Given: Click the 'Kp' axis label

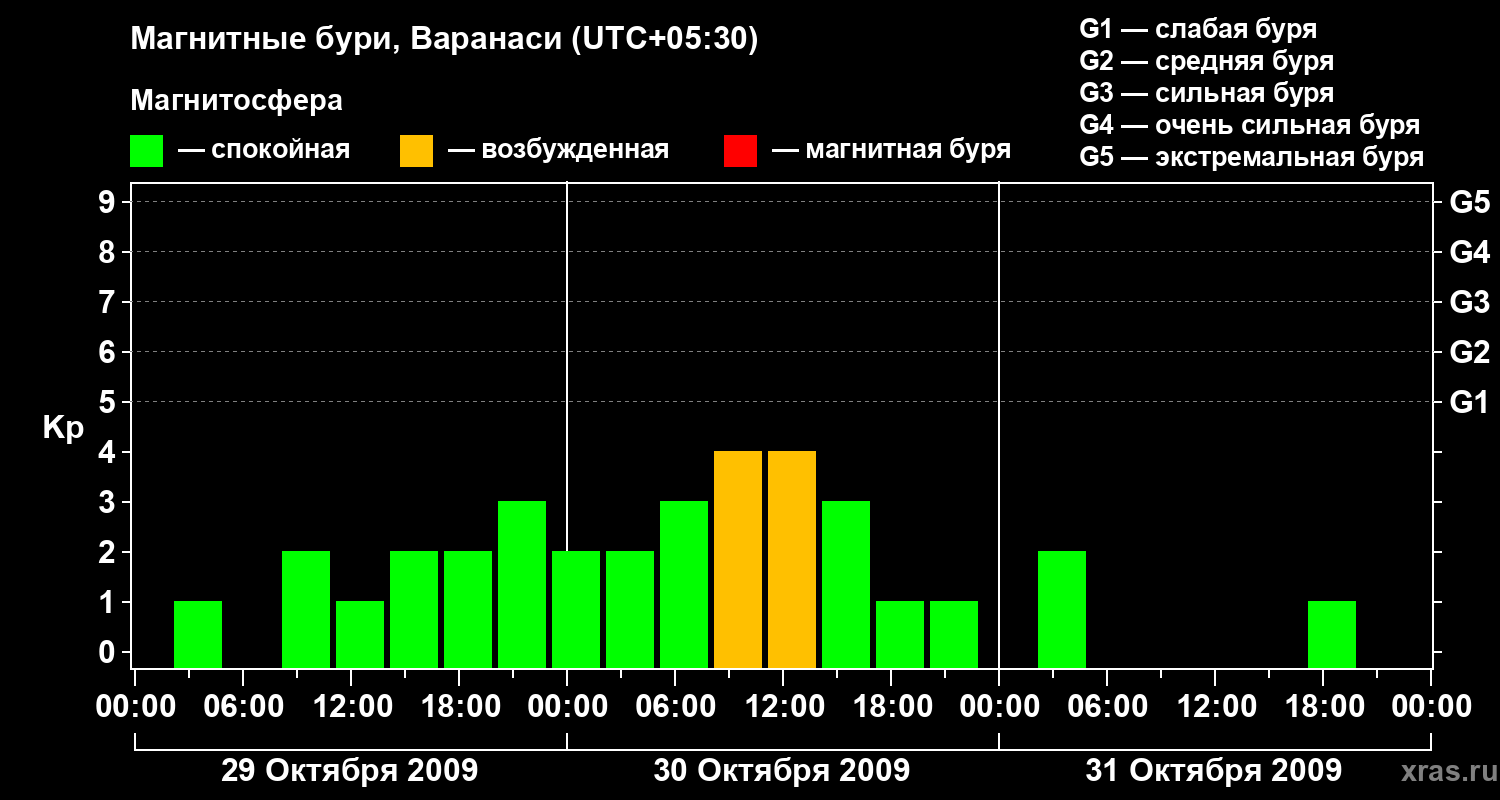Looking at the screenshot, I should pos(63,428).
